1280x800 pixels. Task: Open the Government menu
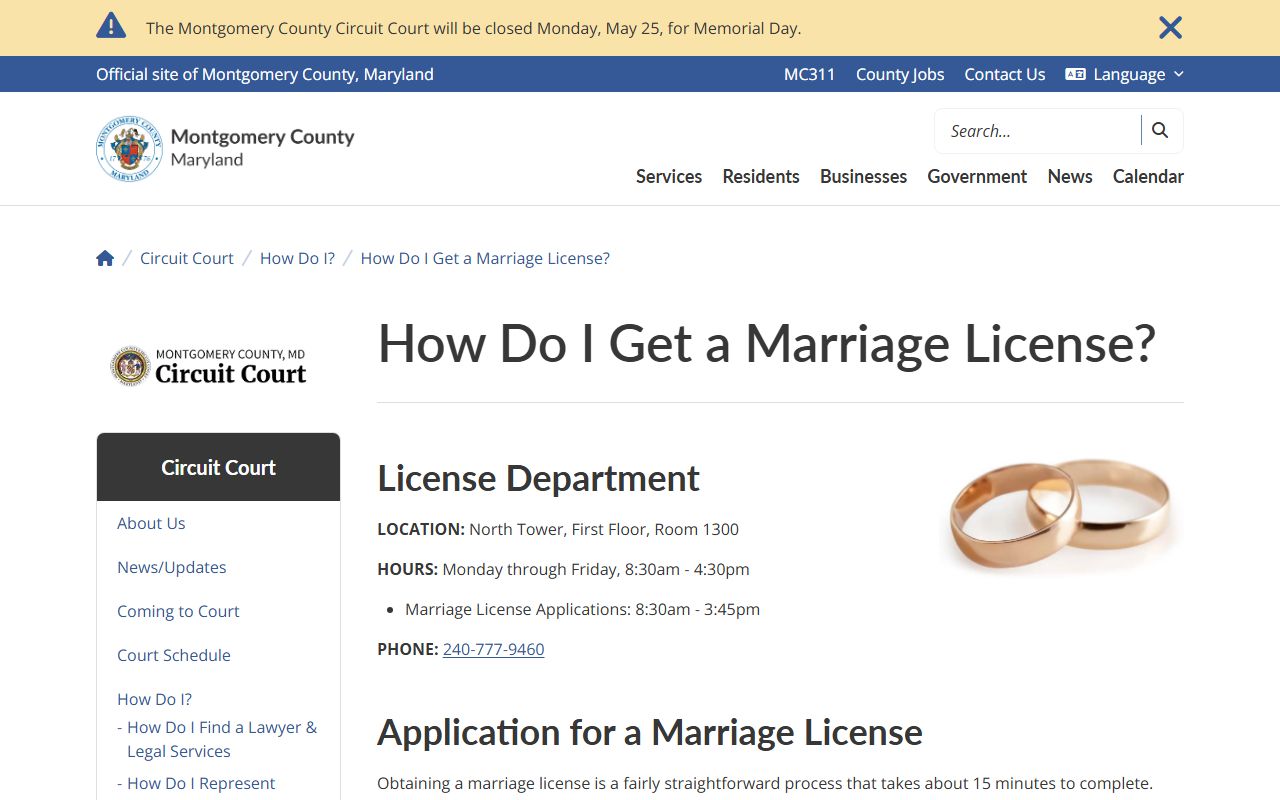[x=977, y=176]
